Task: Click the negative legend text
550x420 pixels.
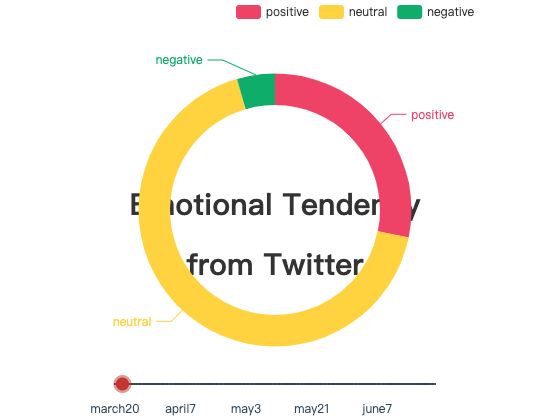Action: 450,12
